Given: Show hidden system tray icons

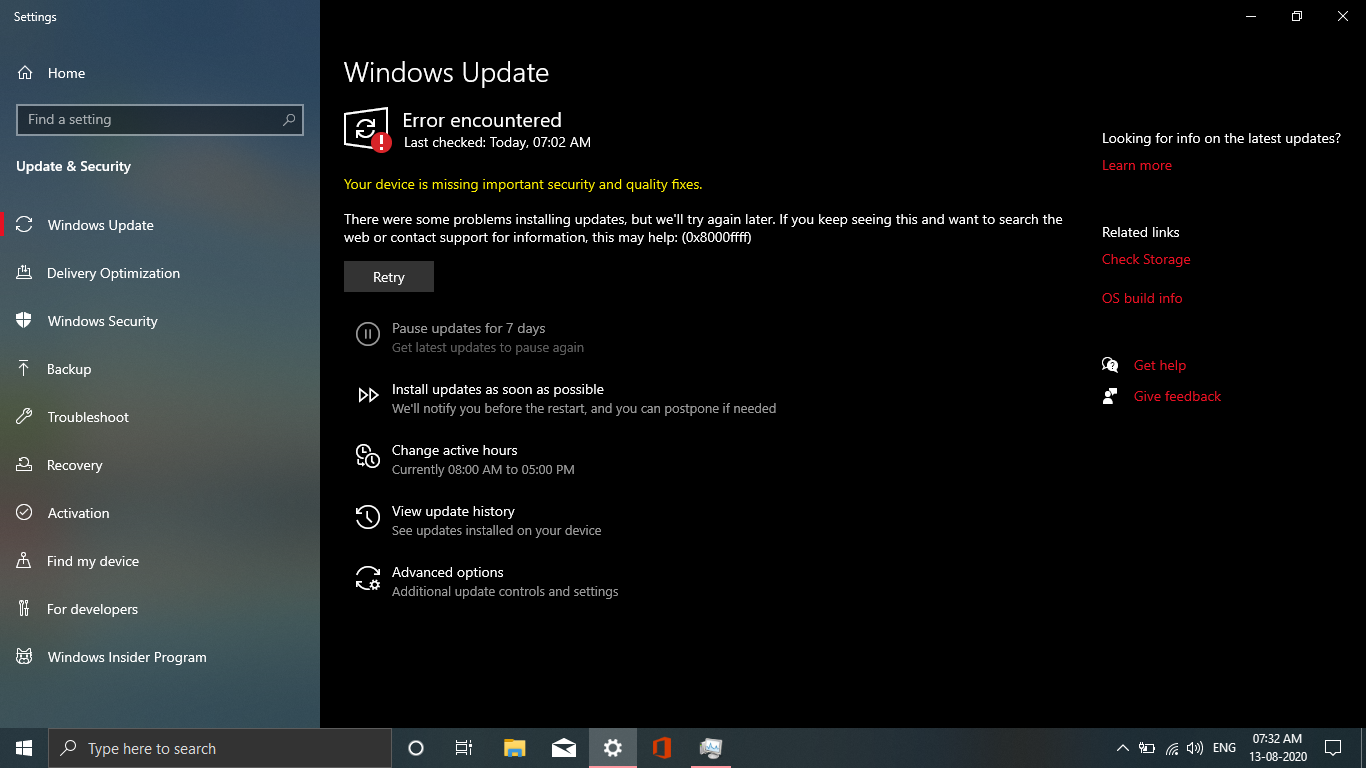Looking at the screenshot, I should click(x=1122, y=748).
